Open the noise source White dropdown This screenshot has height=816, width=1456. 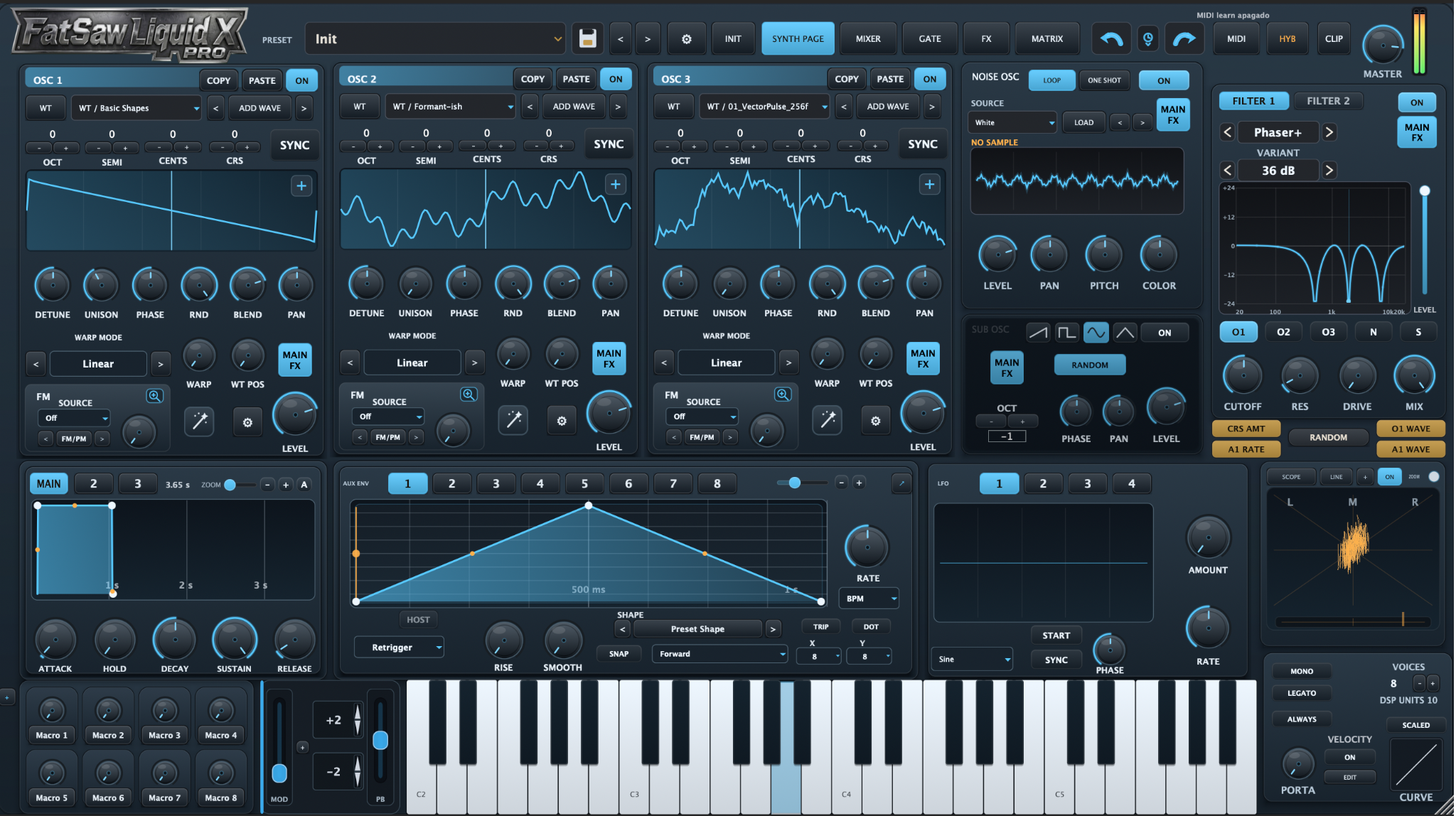coord(1012,122)
